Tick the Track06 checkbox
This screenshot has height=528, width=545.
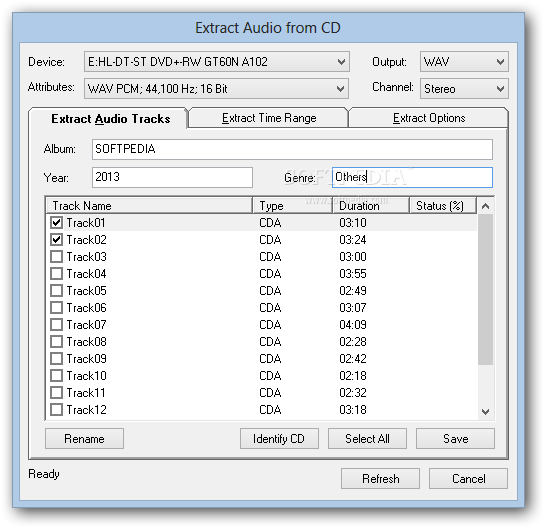(x=56, y=308)
